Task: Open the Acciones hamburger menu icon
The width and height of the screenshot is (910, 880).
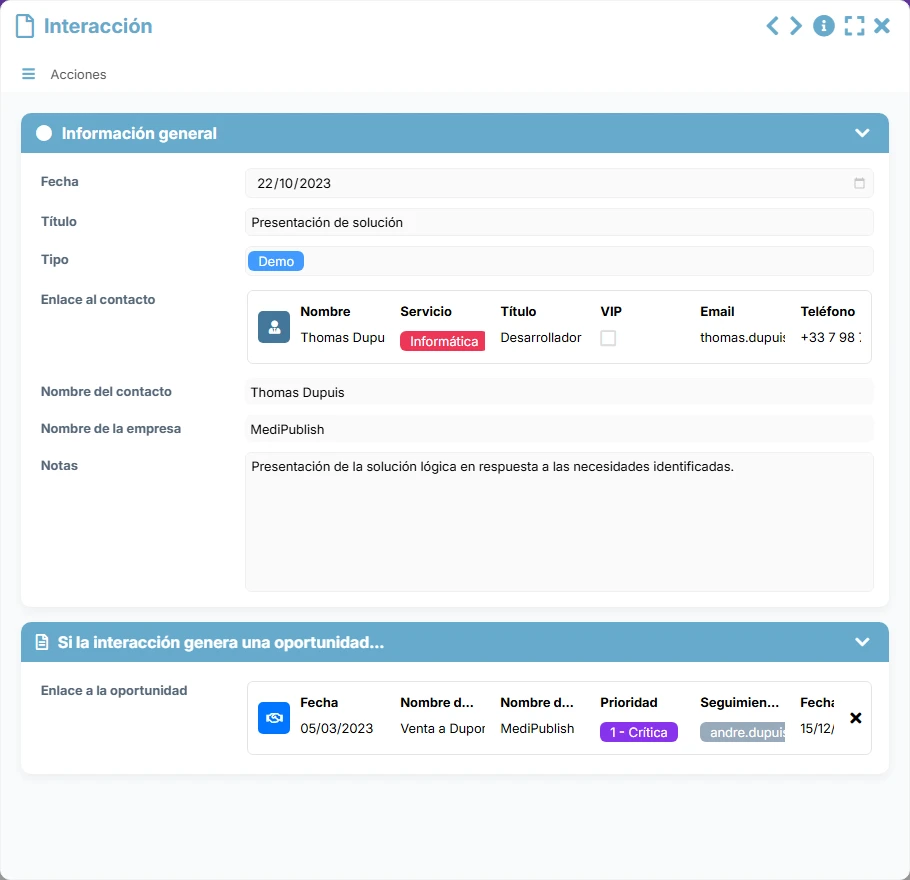Action: click(x=28, y=74)
